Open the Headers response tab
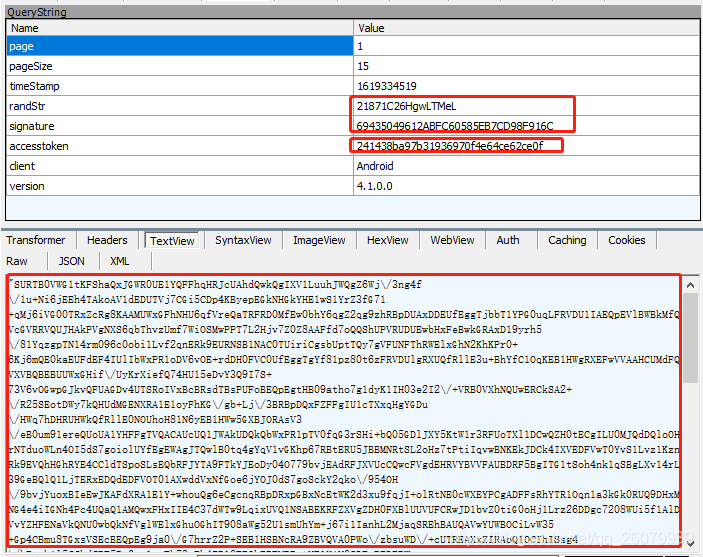 tap(107, 240)
